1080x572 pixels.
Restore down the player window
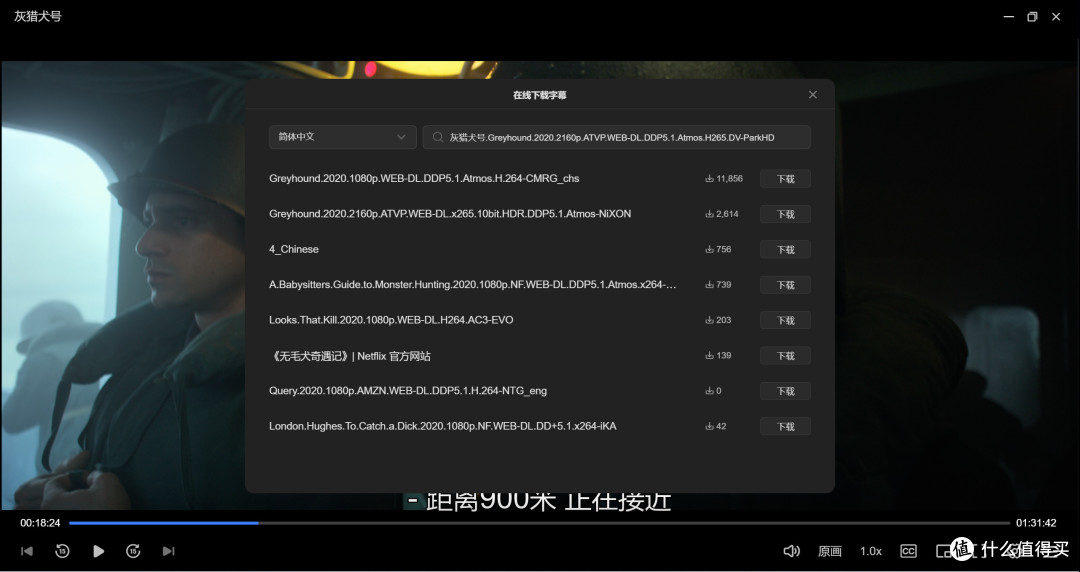click(1032, 17)
